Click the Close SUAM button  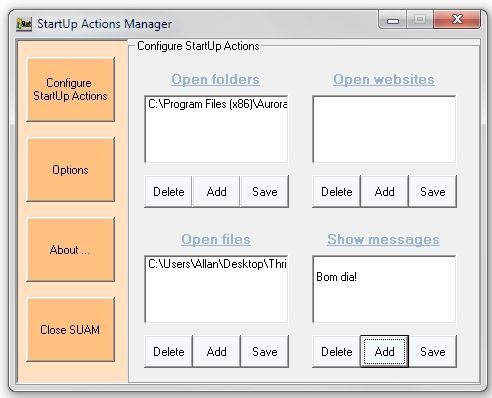tap(70, 330)
